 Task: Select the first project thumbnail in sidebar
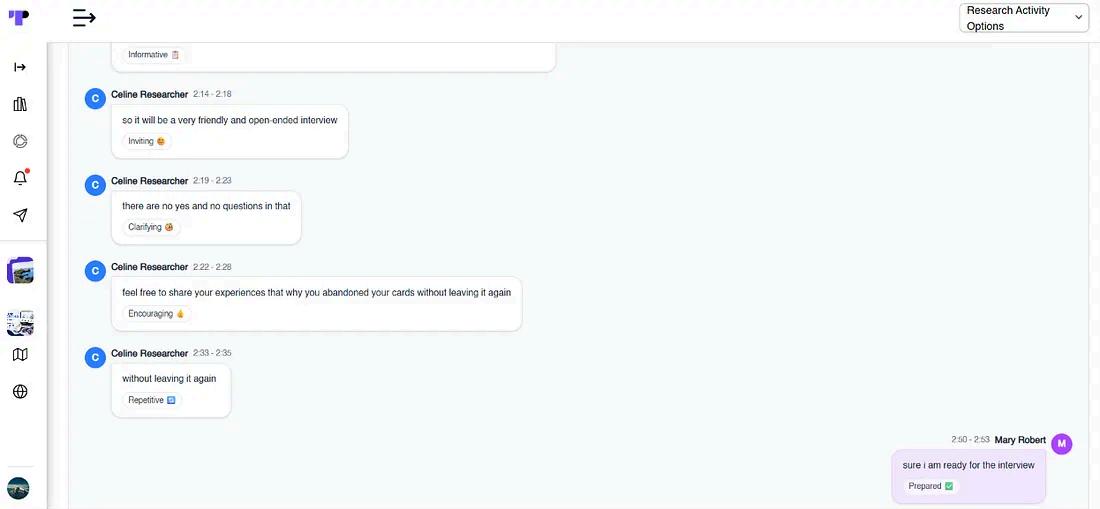20,270
